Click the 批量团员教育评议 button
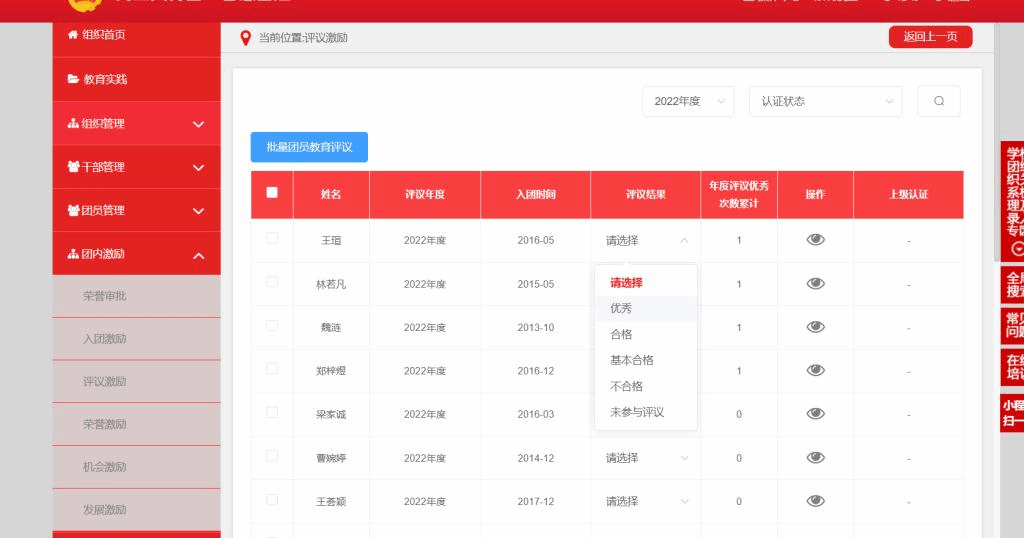Image resolution: width=1024 pixels, height=538 pixels. (x=309, y=147)
